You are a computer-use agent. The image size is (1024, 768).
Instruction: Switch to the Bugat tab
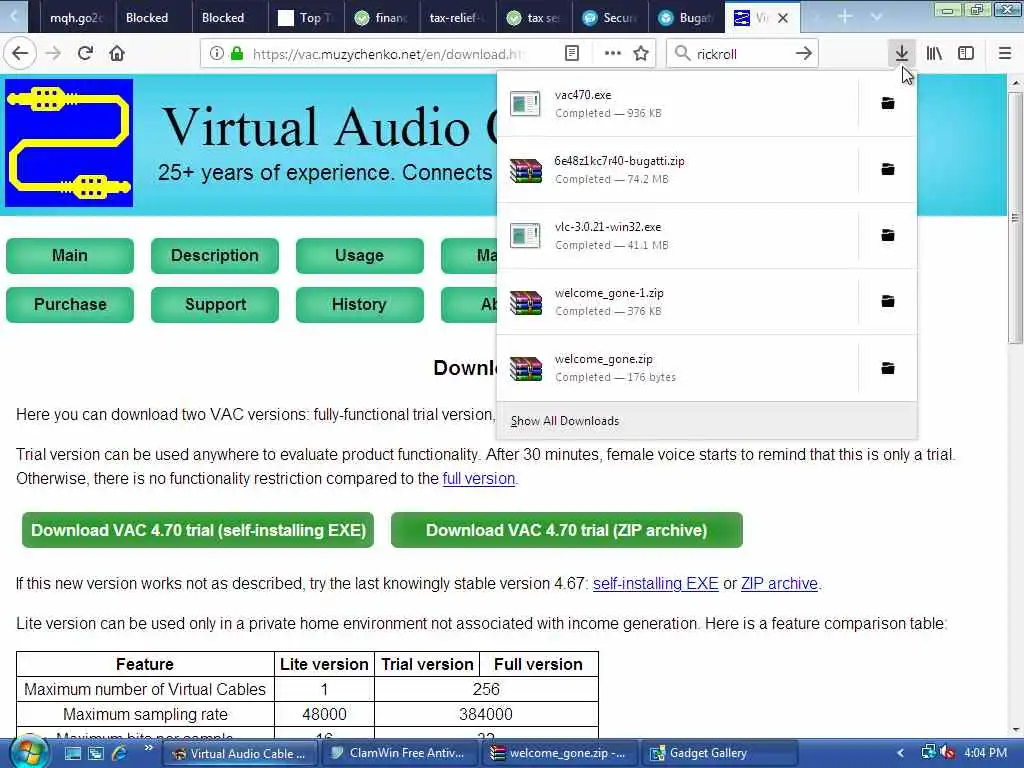tap(686, 18)
